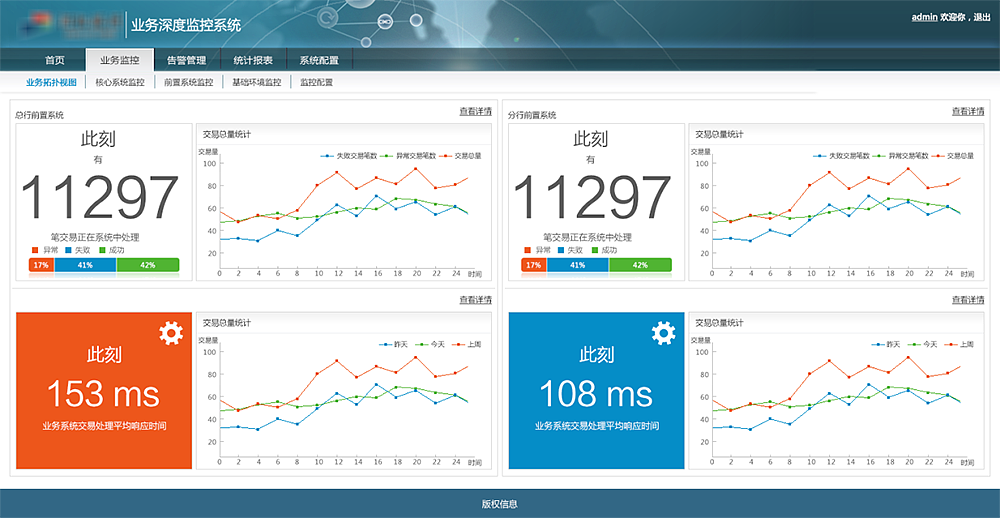This screenshot has width=1000, height=518.
Task: Open the 统计报表 tab
Action: tap(253, 61)
